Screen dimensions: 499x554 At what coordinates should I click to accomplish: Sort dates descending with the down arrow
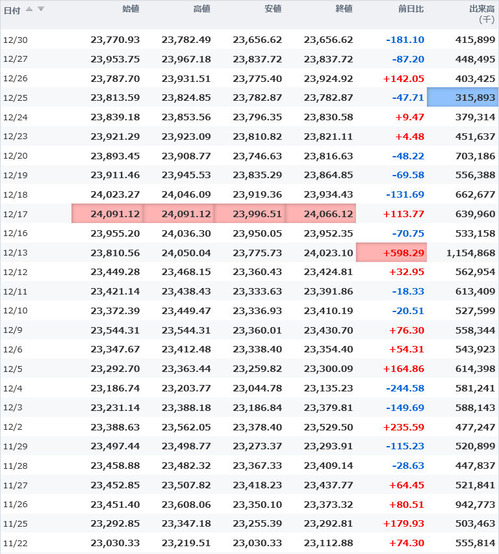click(x=41, y=9)
